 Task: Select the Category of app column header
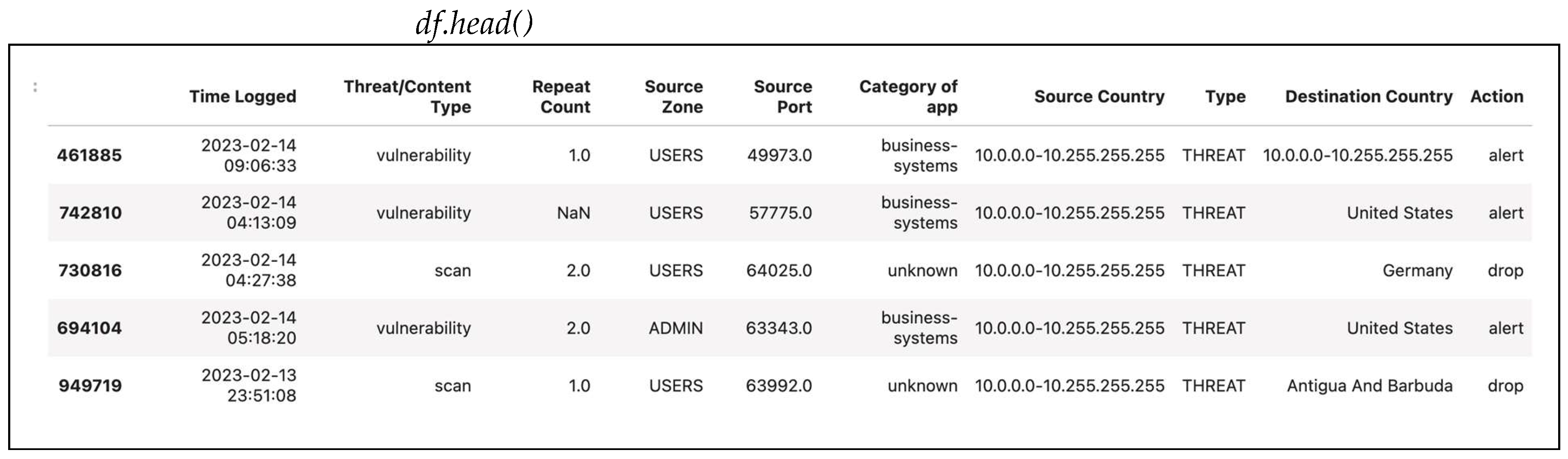[x=908, y=97]
